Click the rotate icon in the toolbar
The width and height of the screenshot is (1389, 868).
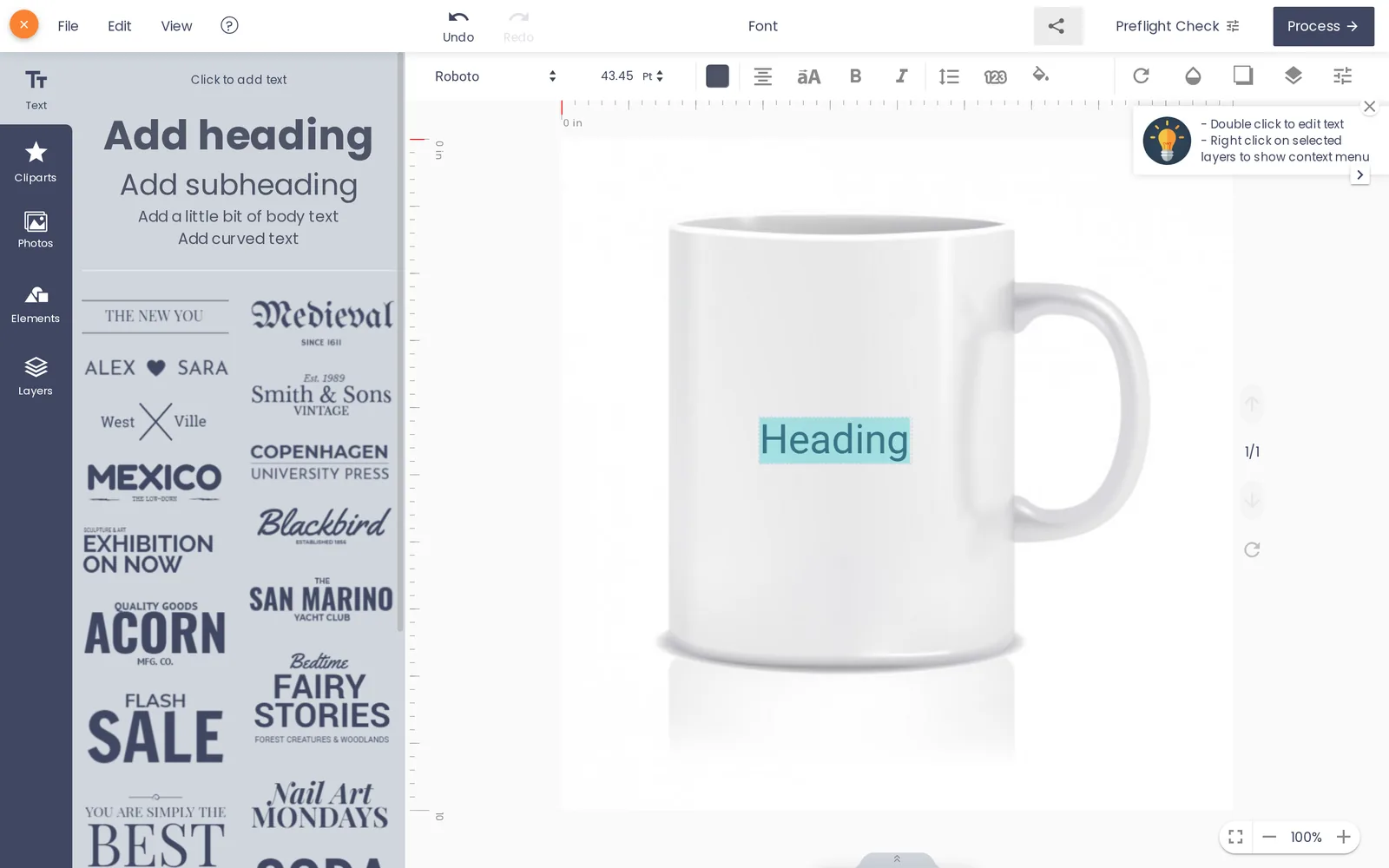pos(1141,76)
